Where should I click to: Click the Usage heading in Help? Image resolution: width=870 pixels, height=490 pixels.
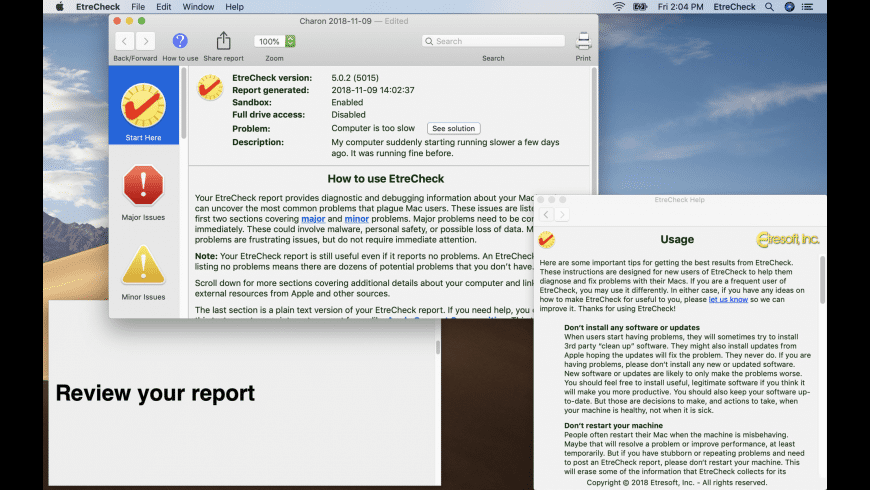click(677, 239)
